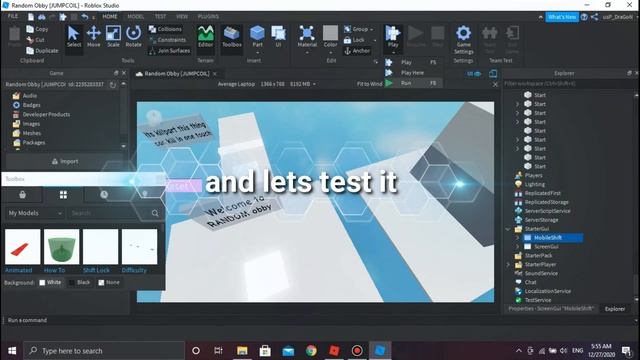
Task: Click the Group button
Action: [x=356, y=29]
